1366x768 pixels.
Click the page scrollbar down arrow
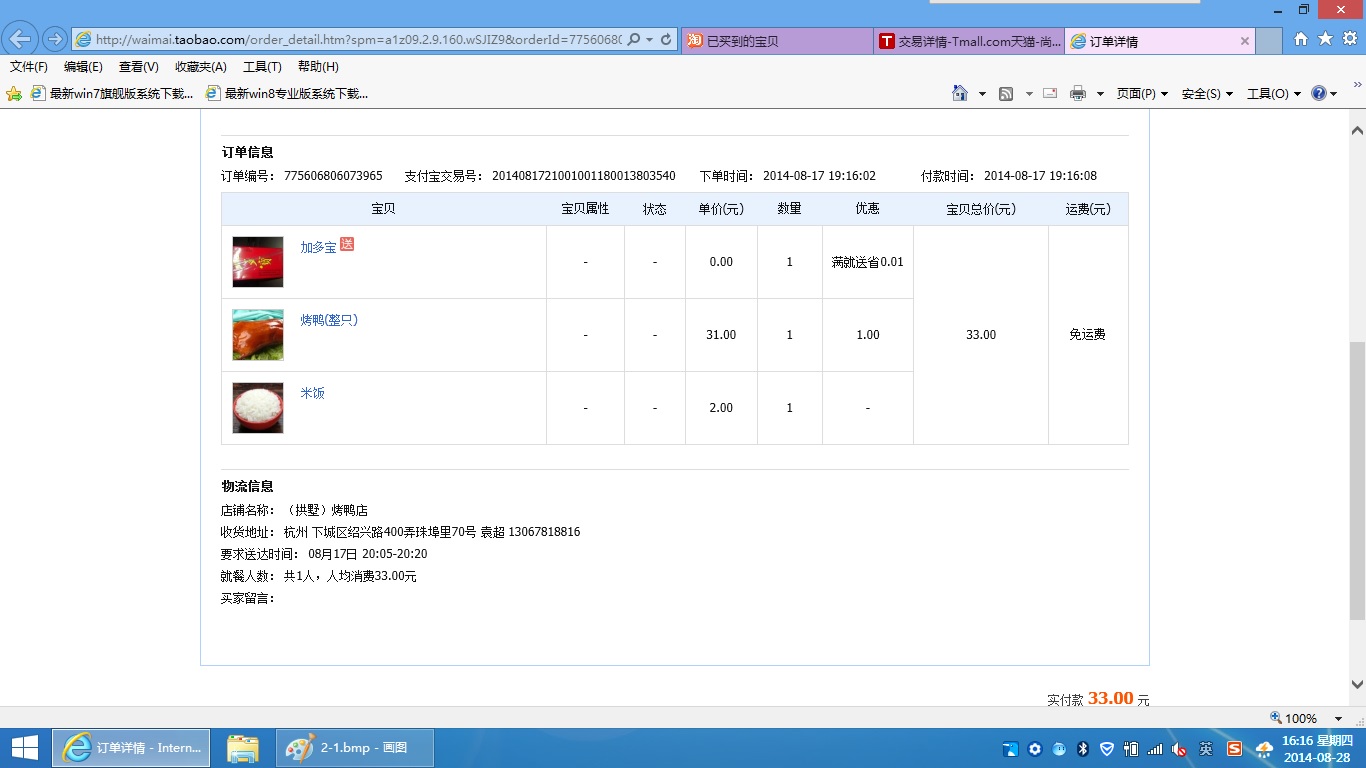tap(1357, 685)
